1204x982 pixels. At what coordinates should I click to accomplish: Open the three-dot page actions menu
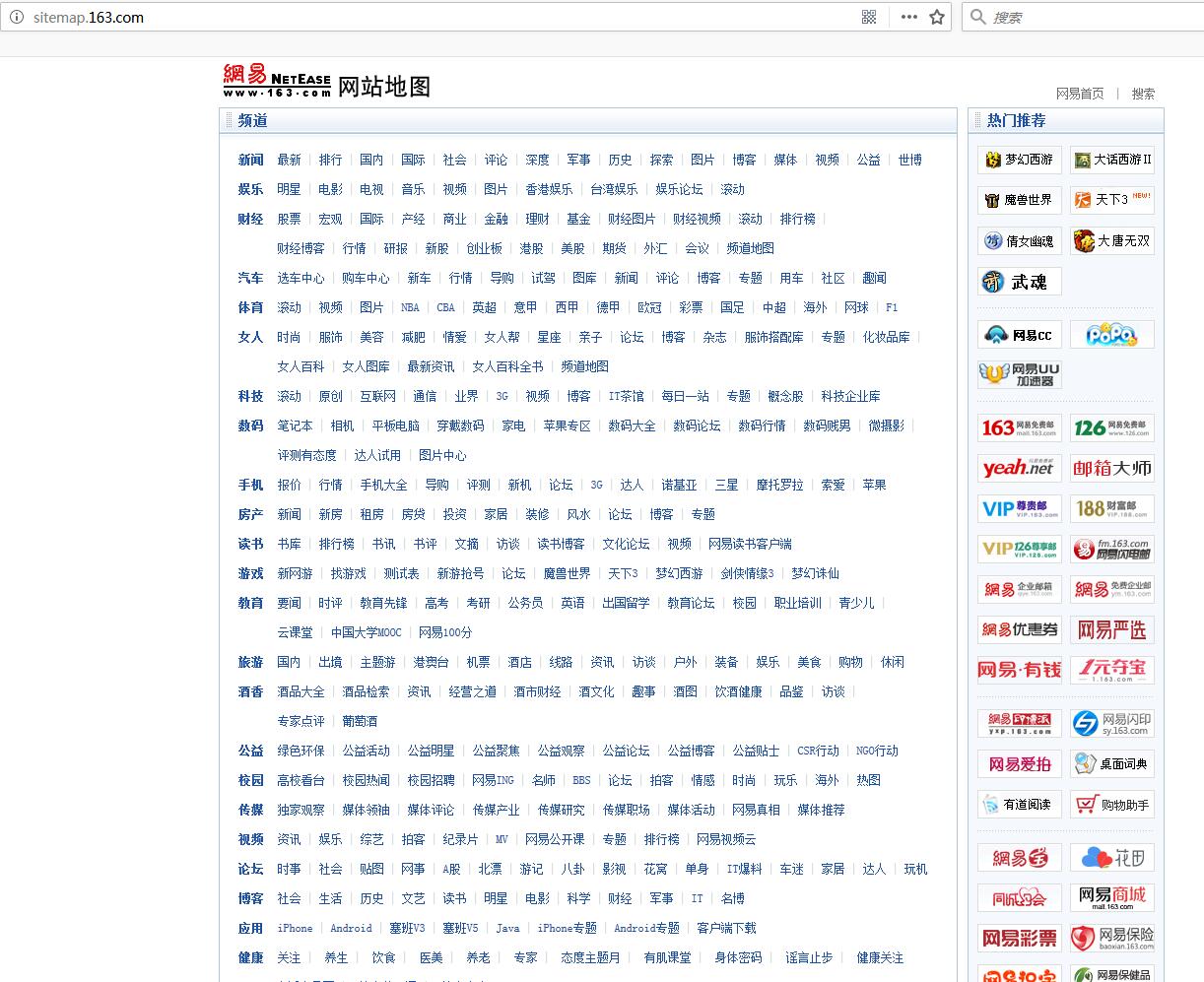pyautogui.click(x=909, y=17)
